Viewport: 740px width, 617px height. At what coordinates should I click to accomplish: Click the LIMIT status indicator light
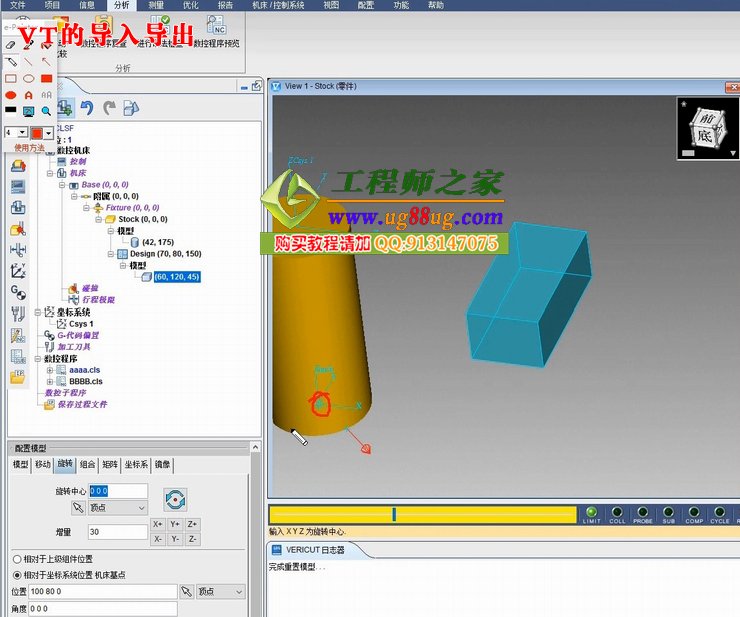pos(591,513)
